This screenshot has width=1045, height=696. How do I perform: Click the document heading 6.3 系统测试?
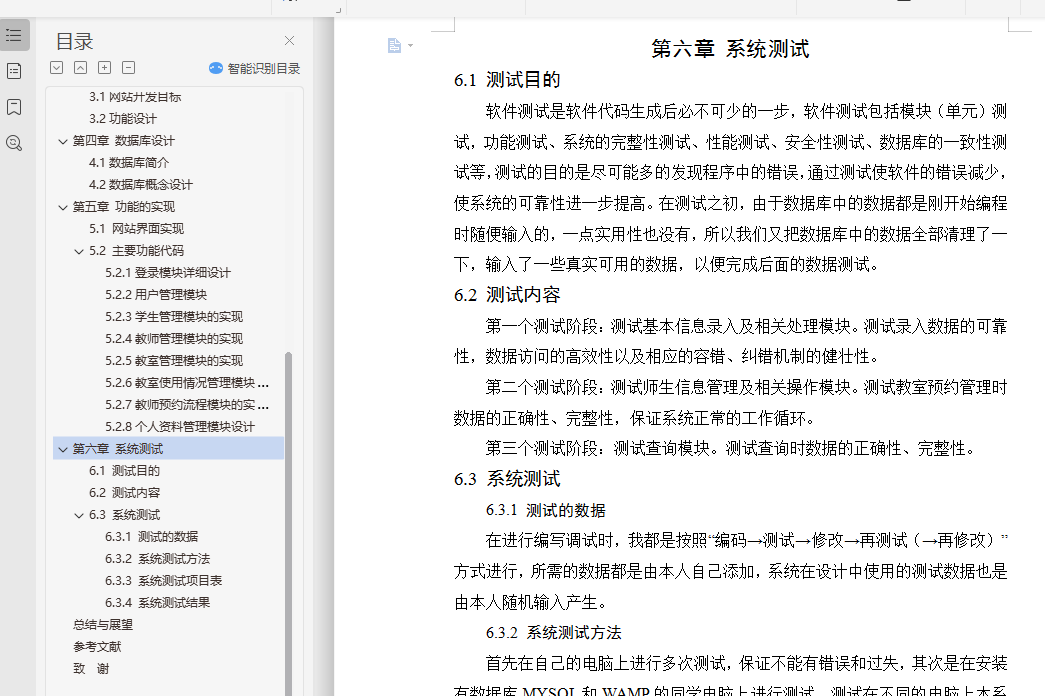coord(507,479)
